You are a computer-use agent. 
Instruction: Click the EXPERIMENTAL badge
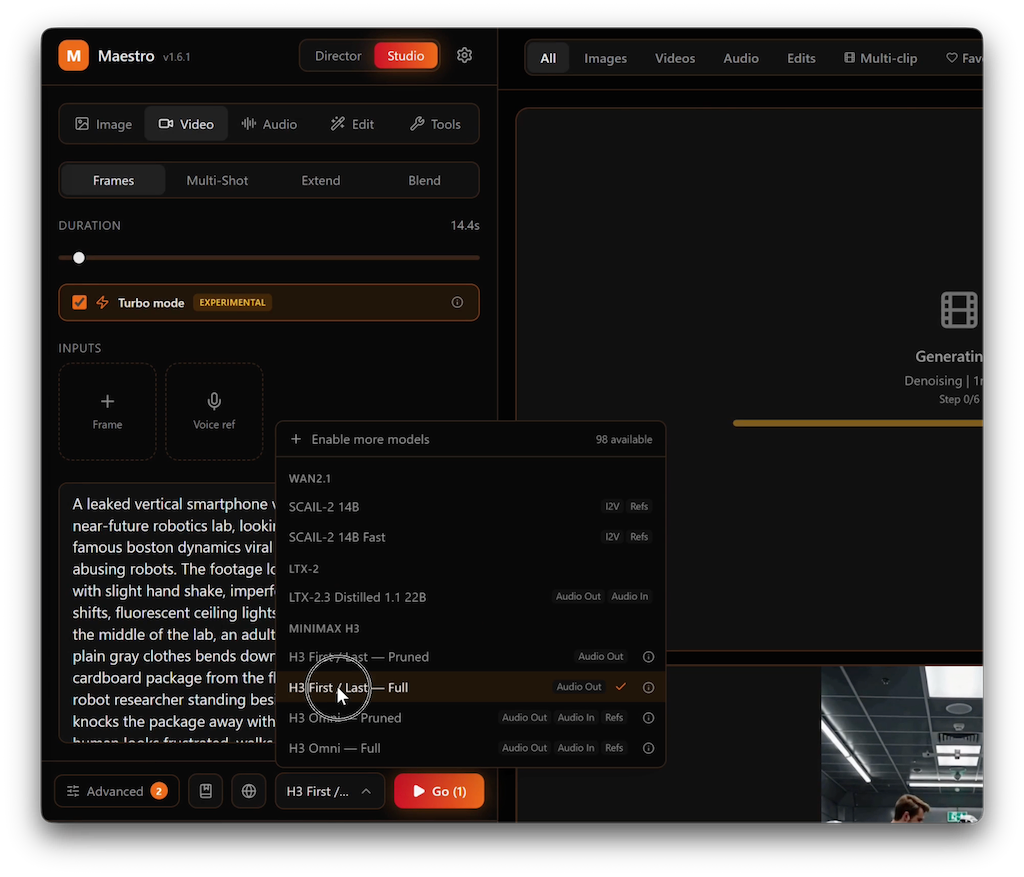(x=232, y=302)
